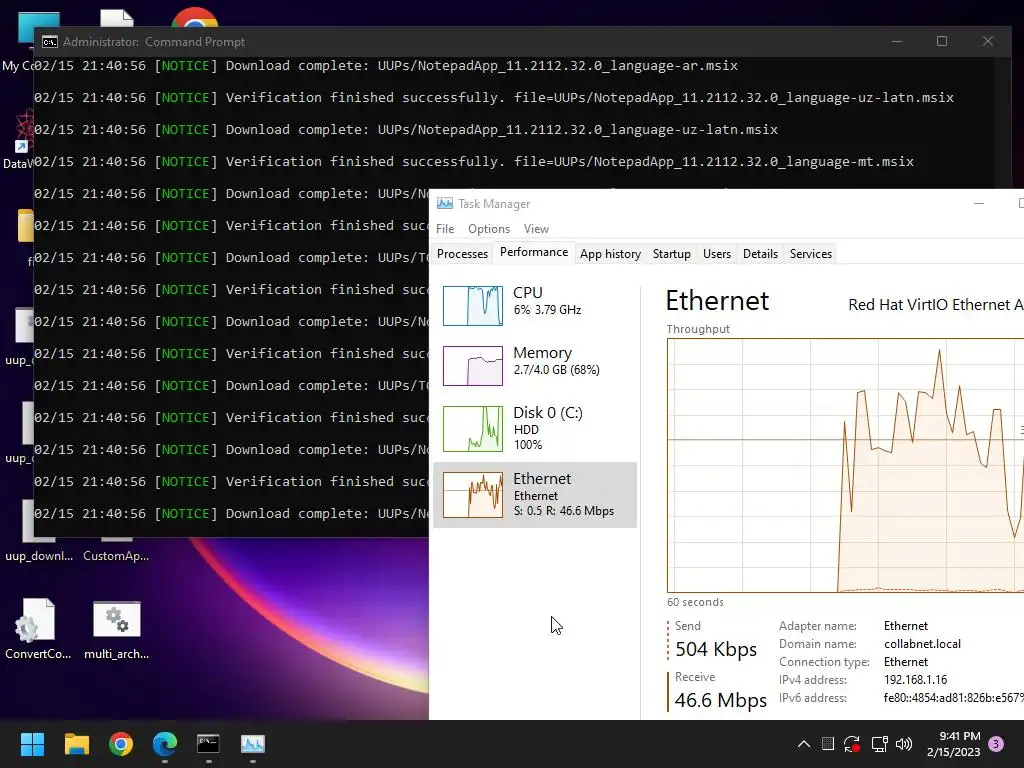Click the IPv6 address value
Viewport: 1024px width, 768px height.
[953, 697]
